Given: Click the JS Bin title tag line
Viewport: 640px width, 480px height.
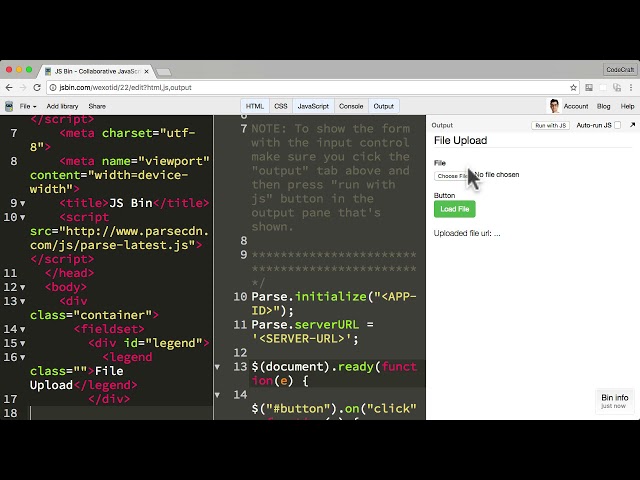Looking at the screenshot, I should pos(134,203).
